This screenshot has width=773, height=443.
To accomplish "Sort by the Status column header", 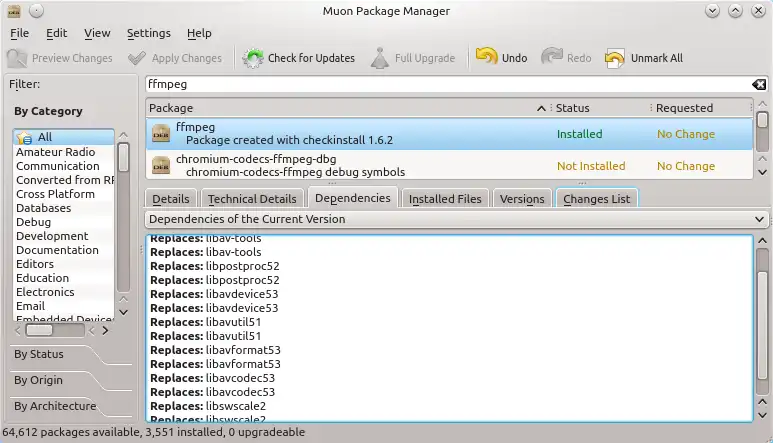I will coord(600,108).
